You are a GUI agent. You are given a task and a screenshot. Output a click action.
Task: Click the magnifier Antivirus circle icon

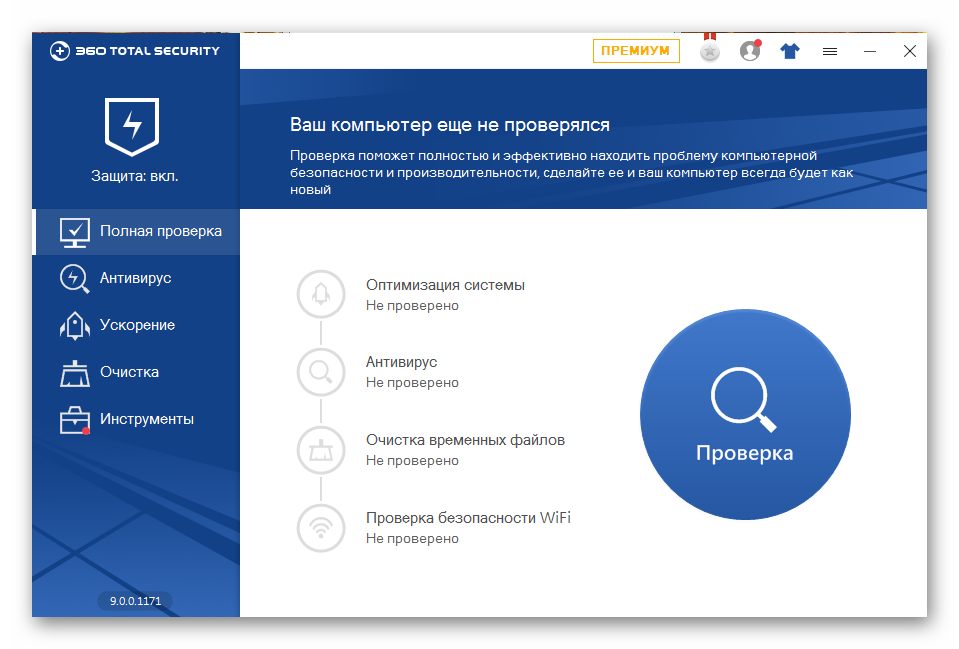321,372
